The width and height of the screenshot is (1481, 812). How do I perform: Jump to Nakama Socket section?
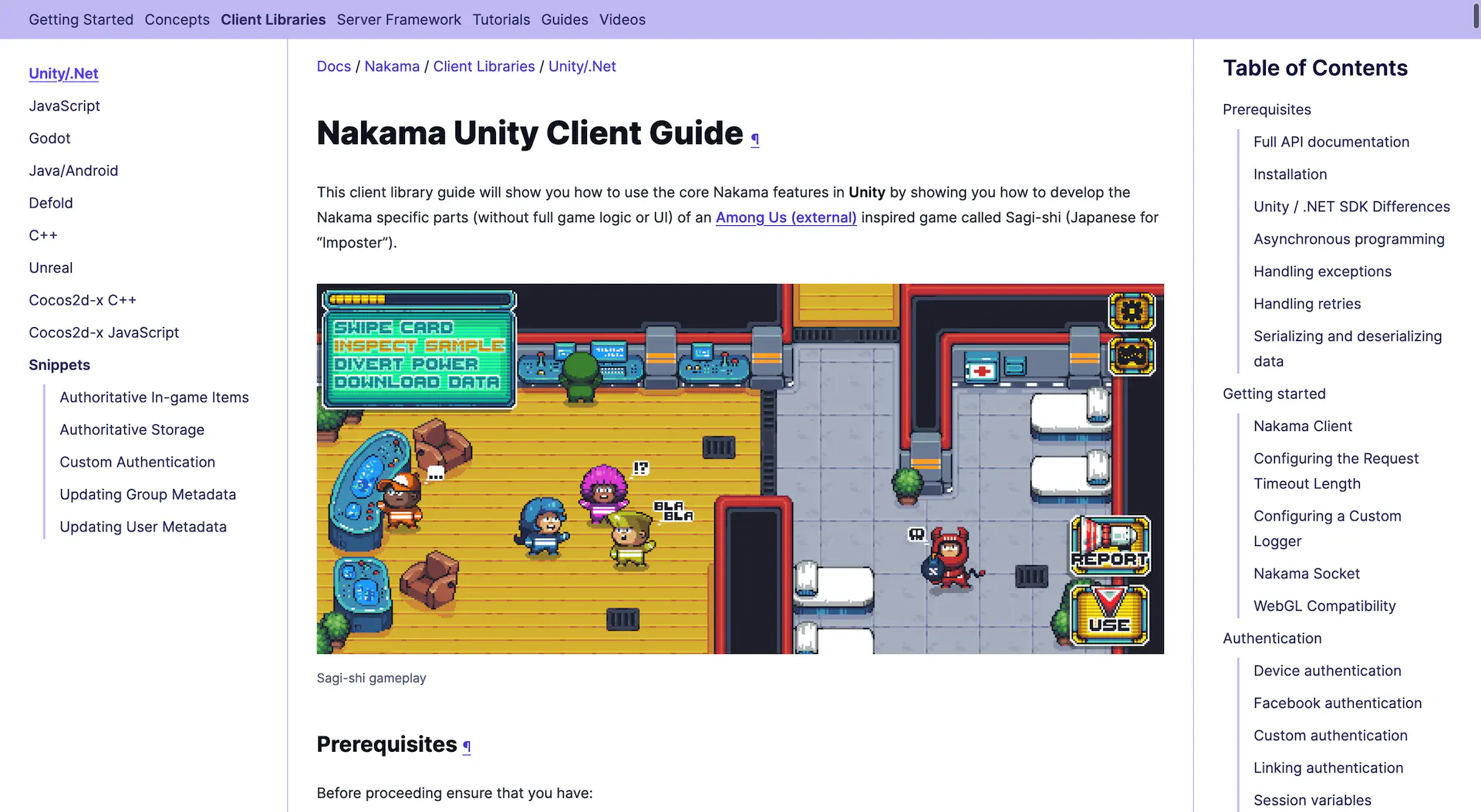pos(1307,573)
